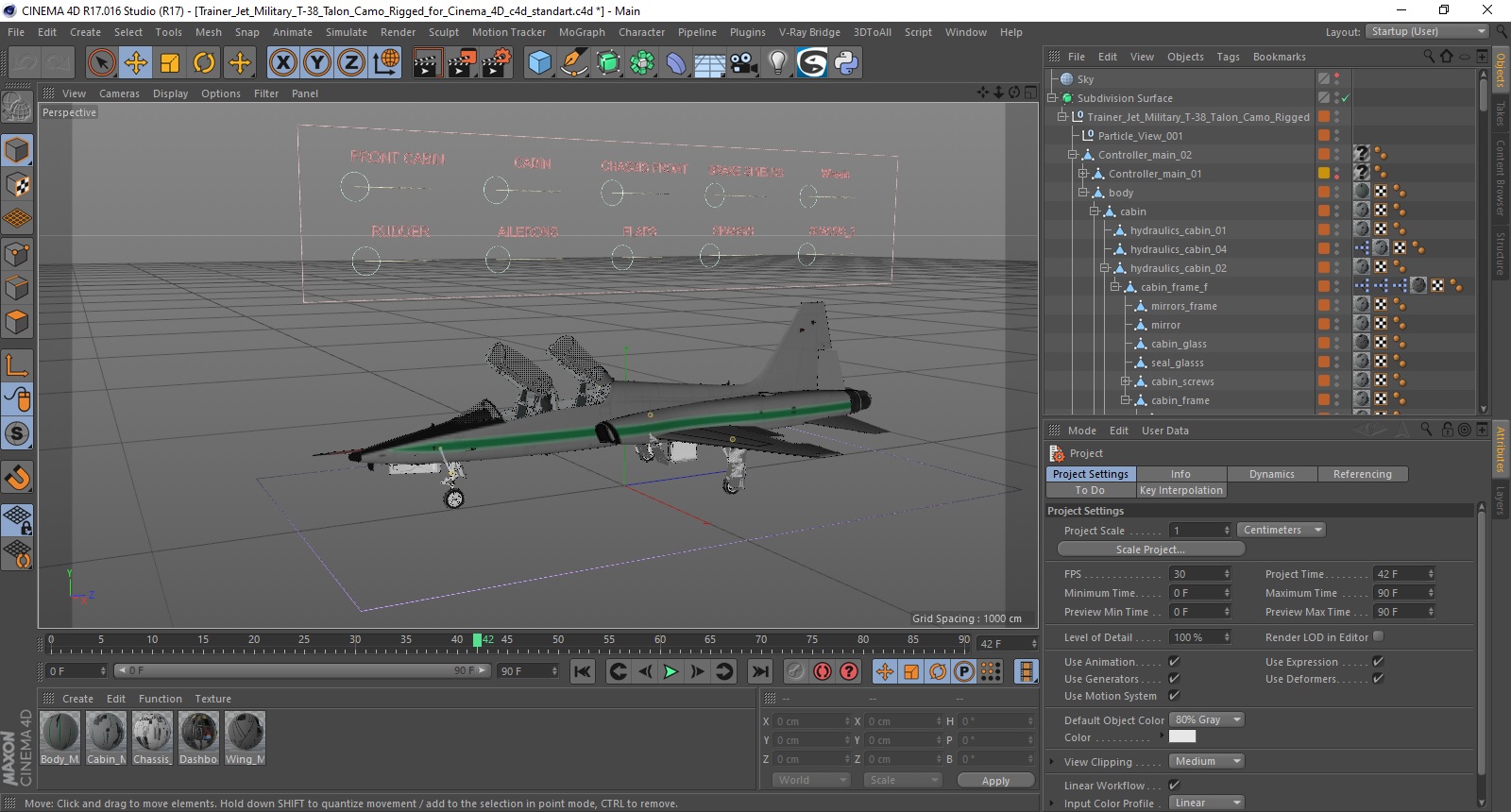This screenshot has width=1511, height=812.
Task: Toggle Use Deformers checkbox
Action: [x=1378, y=678]
